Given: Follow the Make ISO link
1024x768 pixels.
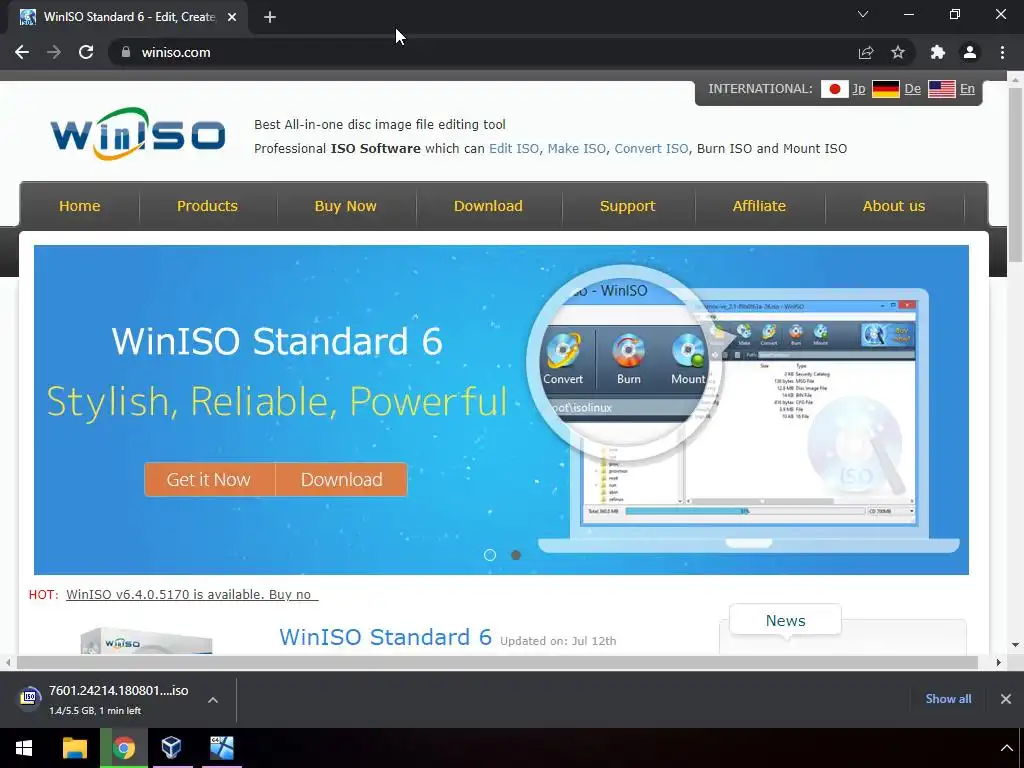Looking at the screenshot, I should point(577,148).
